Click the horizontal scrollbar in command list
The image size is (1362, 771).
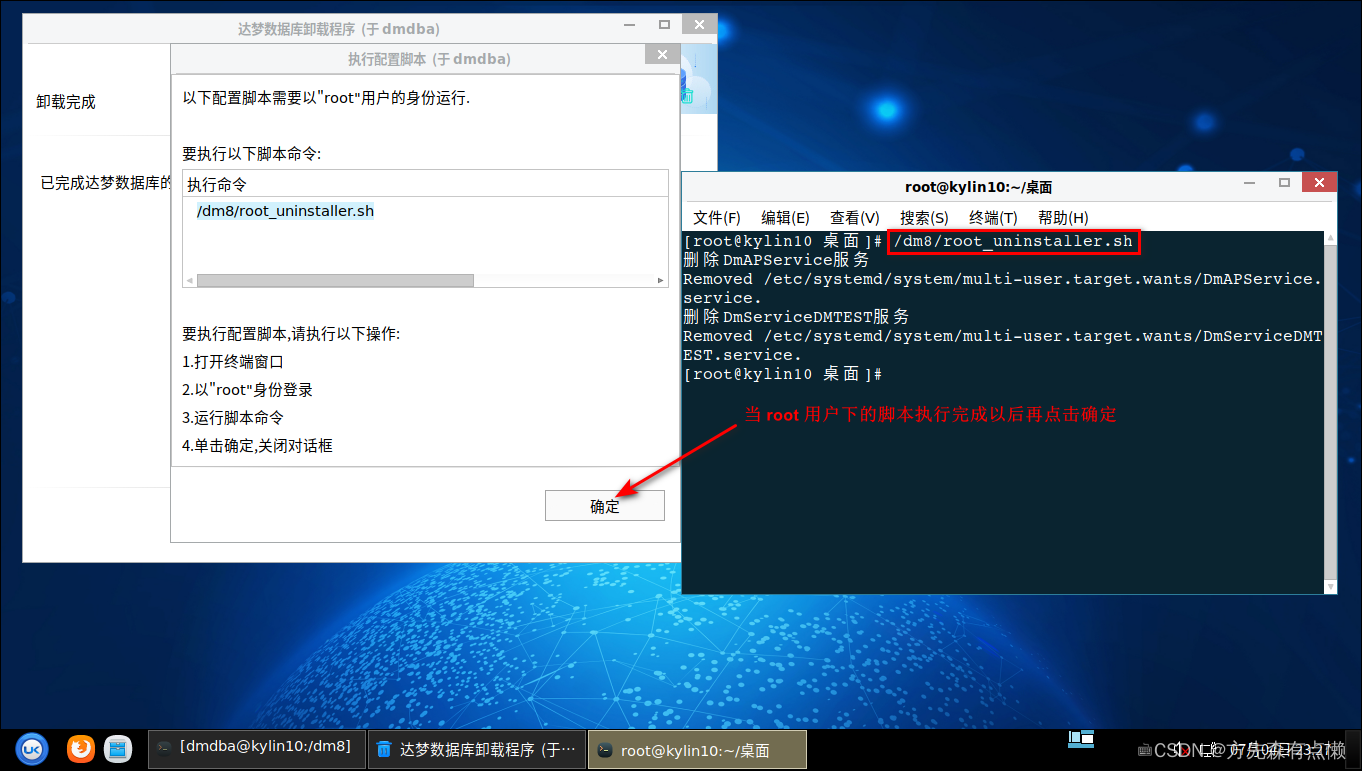coord(335,281)
